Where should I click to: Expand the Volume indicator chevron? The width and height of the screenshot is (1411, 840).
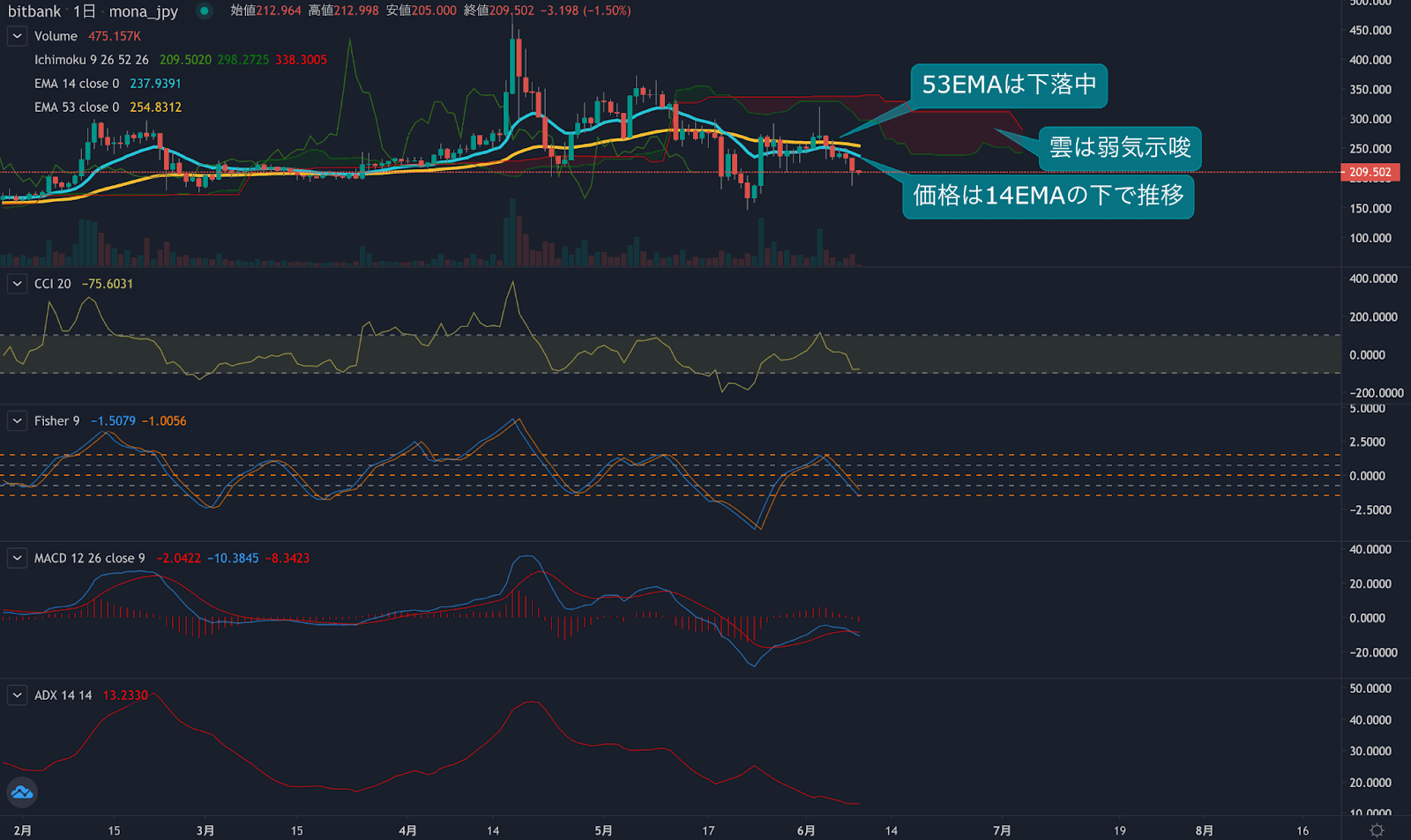coord(16,36)
